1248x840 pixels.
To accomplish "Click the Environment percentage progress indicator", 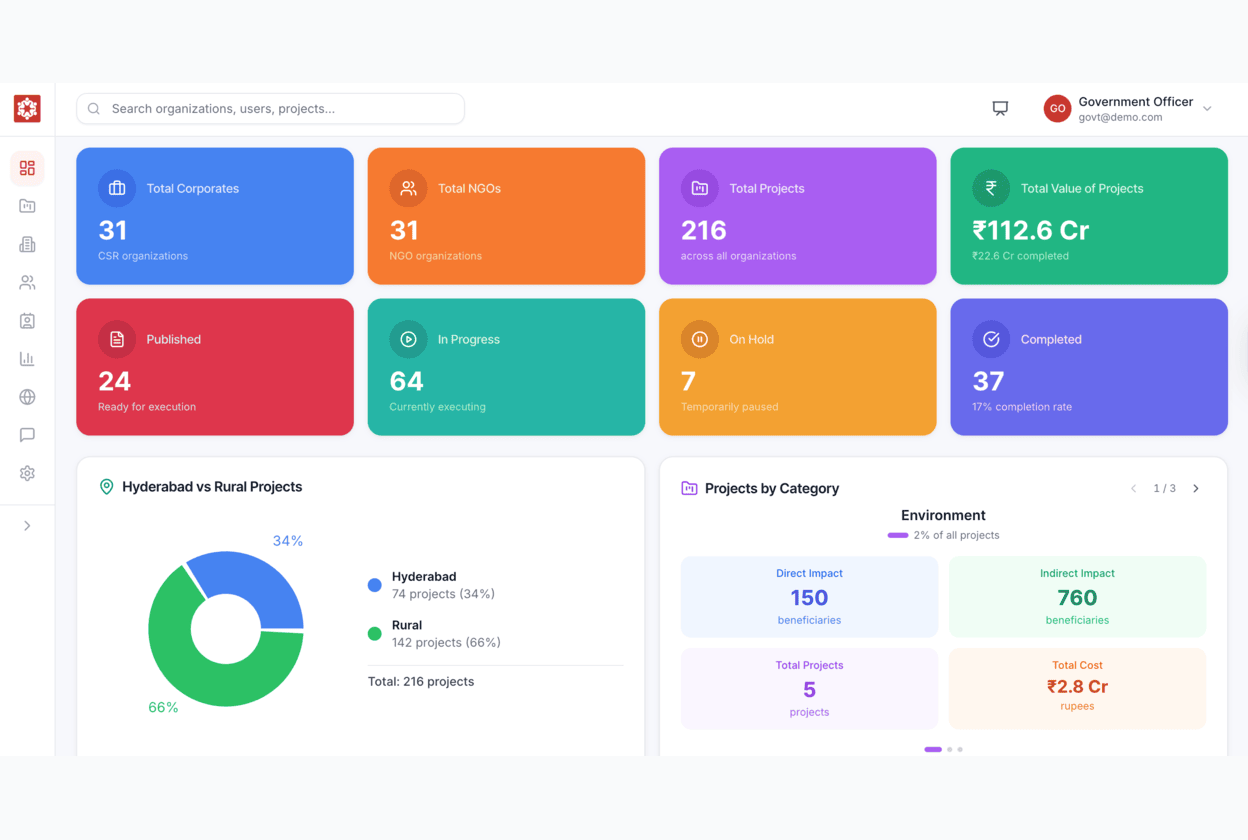I will pyautogui.click(x=897, y=535).
